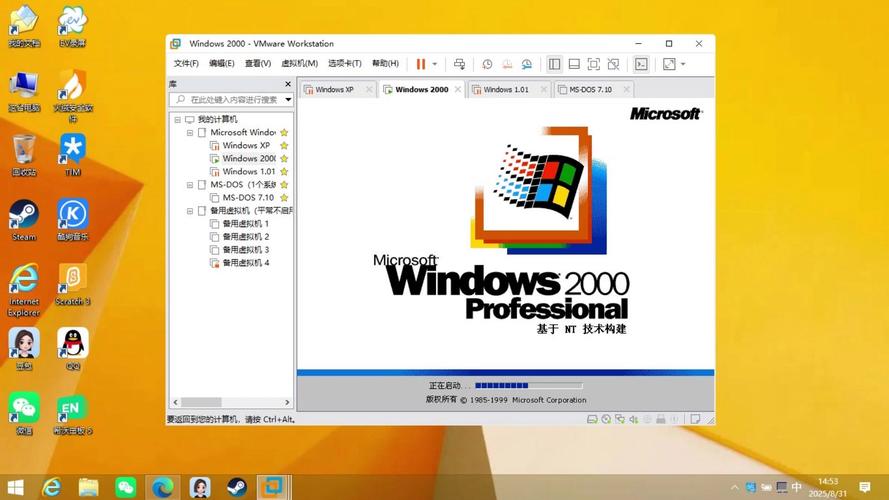Close the Windows 2000 tab
The width and height of the screenshot is (889, 500).
458,90
